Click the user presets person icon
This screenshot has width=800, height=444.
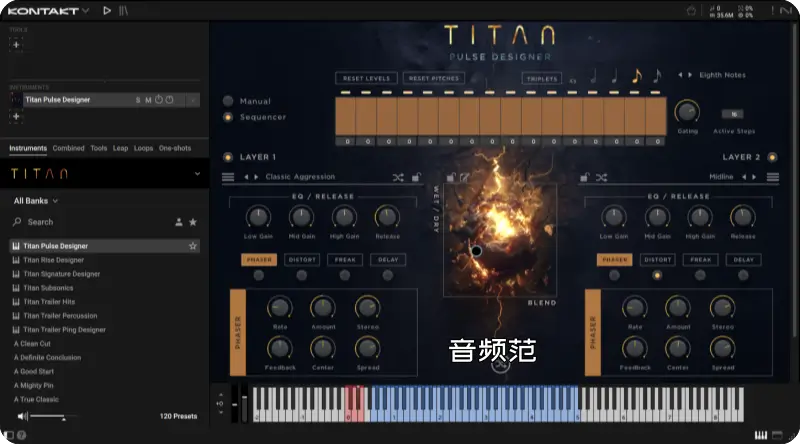[x=179, y=222]
